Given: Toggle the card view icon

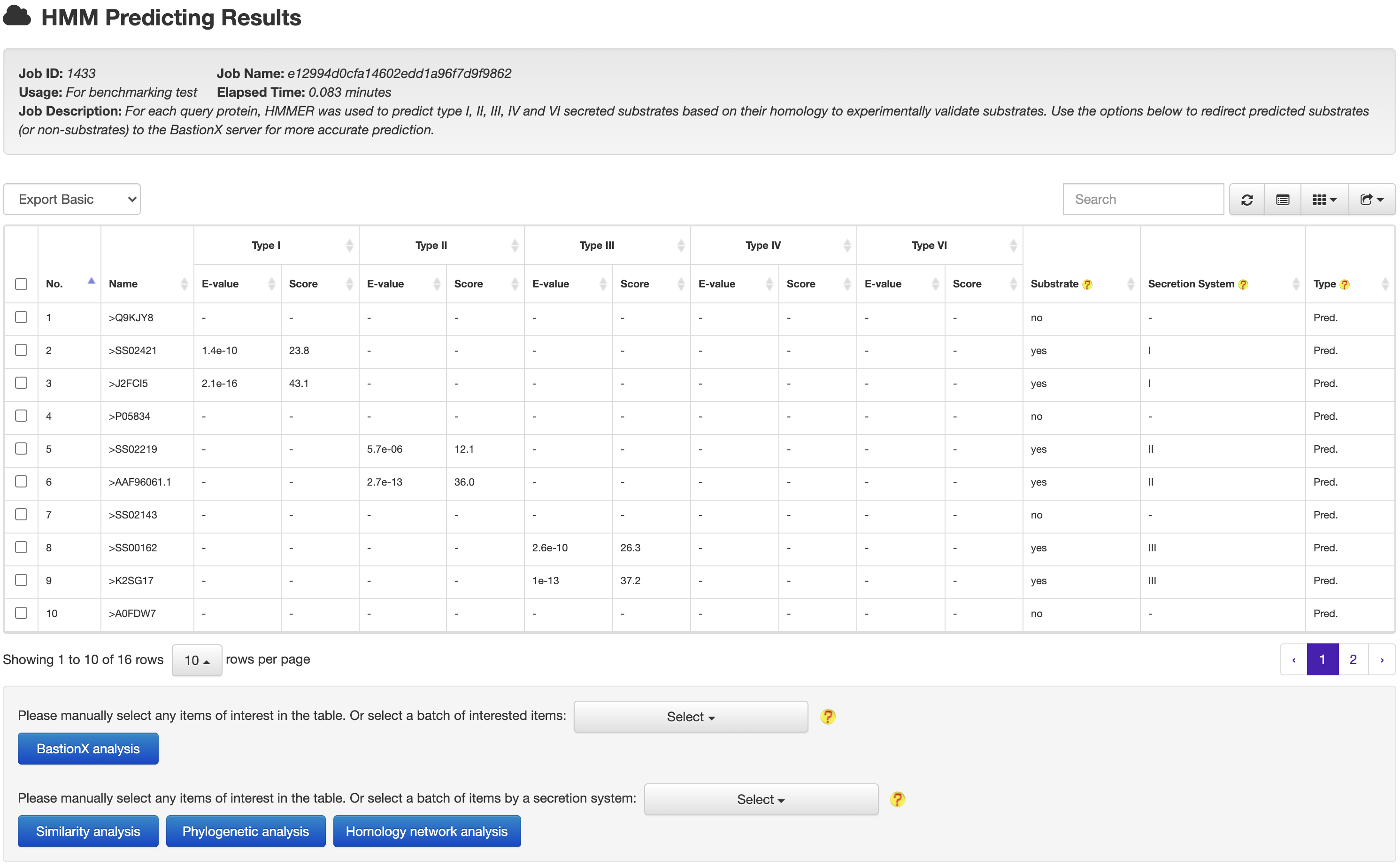Looking at the screenshot, I should (1282, 199).
